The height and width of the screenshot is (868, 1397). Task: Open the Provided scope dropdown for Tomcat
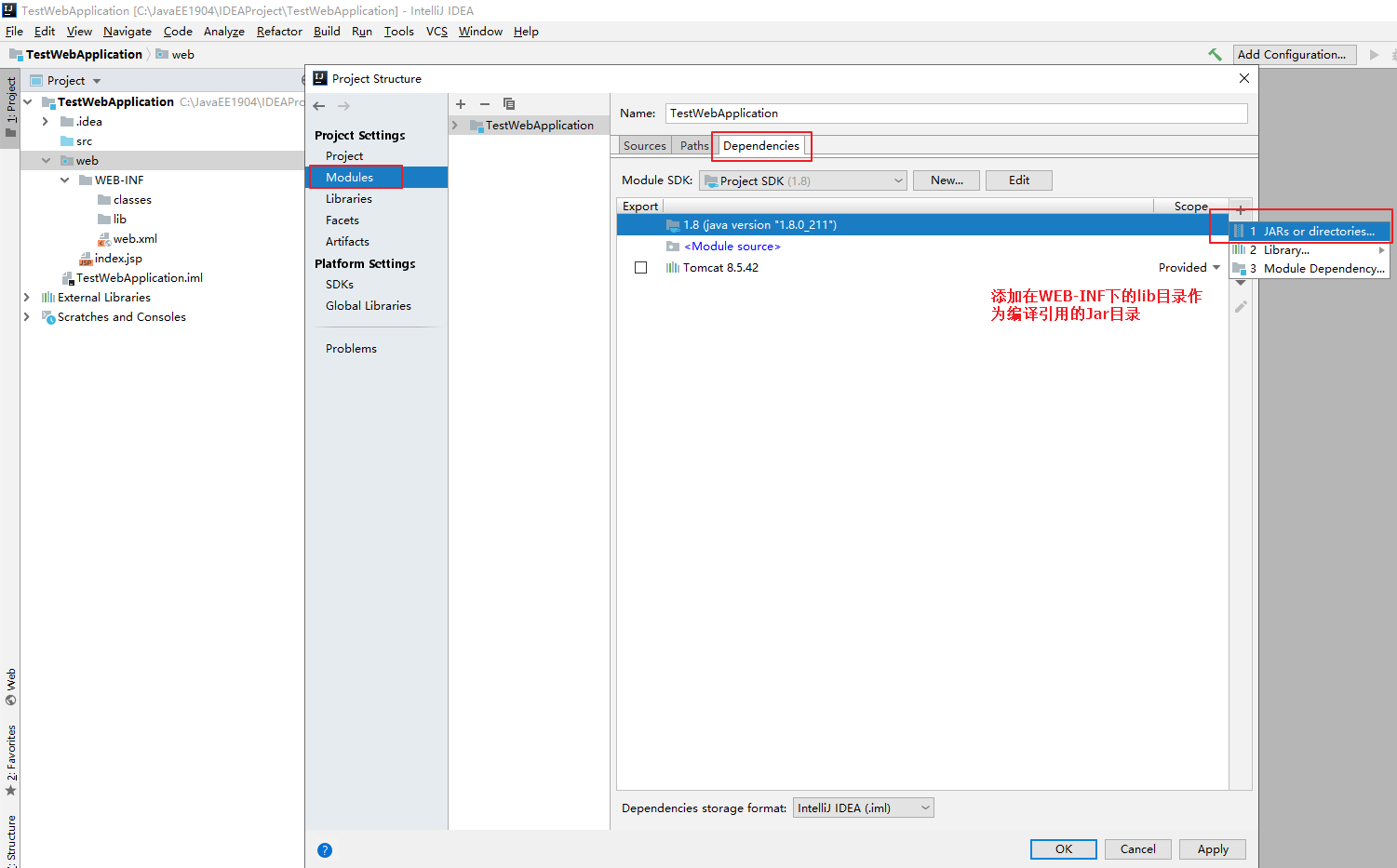[x=1216, y=268]
